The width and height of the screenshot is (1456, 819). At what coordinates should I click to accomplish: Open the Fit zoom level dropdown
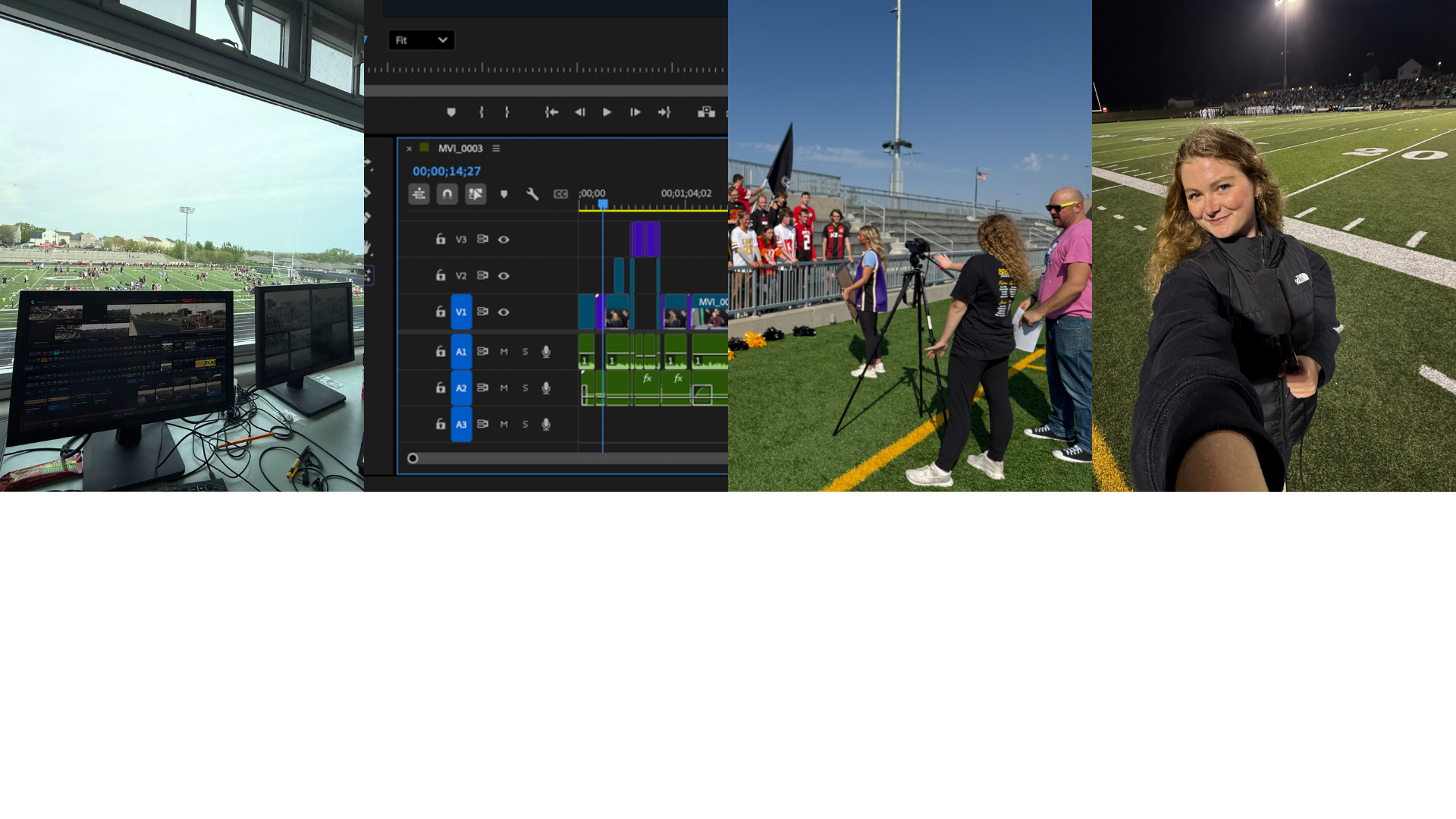422,40
